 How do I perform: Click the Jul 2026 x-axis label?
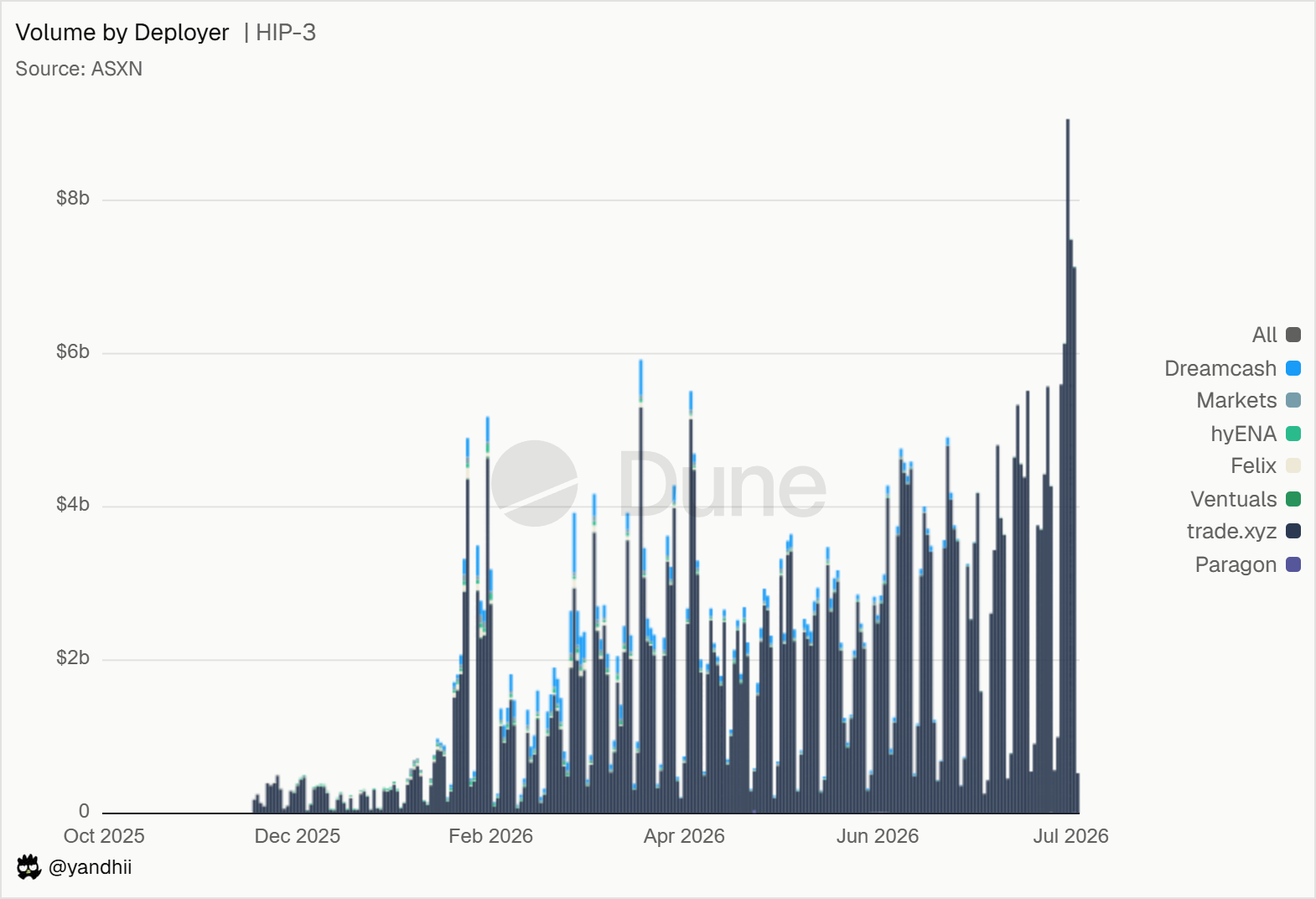click(1070, 836)
